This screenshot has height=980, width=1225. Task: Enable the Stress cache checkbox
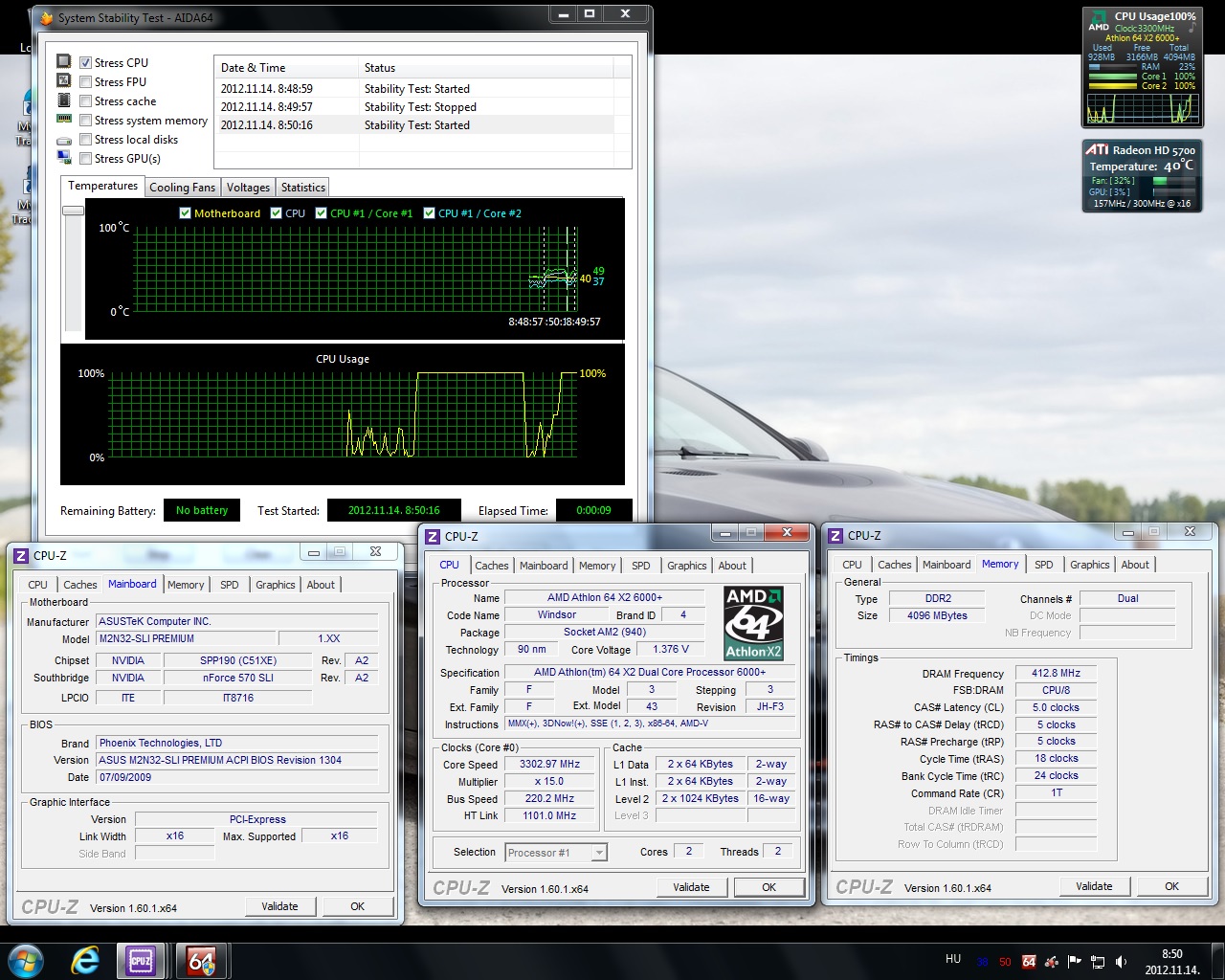(85, 101)
